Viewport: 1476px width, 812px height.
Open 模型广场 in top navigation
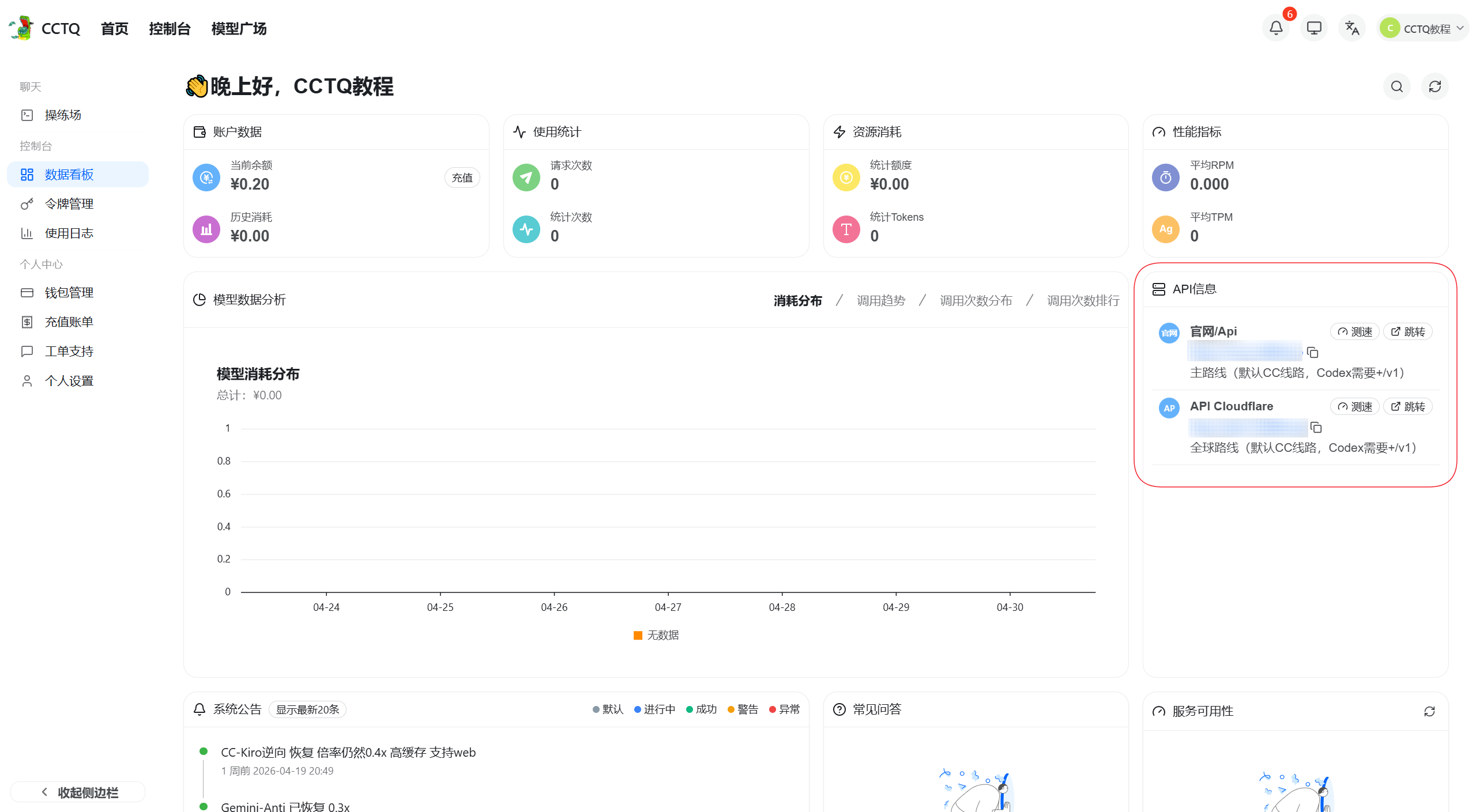click(x=239, y=28)
